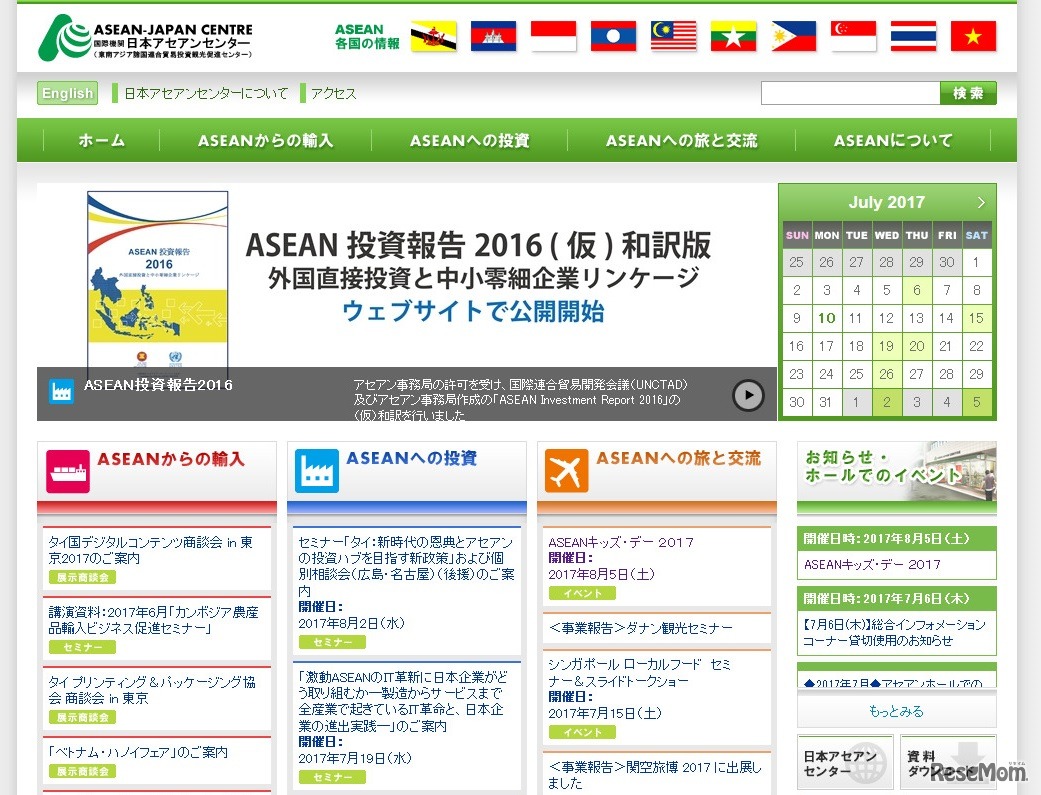Viewport: 1041px width, 795px height.
Task: Open 激動ASEANのIT革新 seminar article
Action: [x=403, y=701]
